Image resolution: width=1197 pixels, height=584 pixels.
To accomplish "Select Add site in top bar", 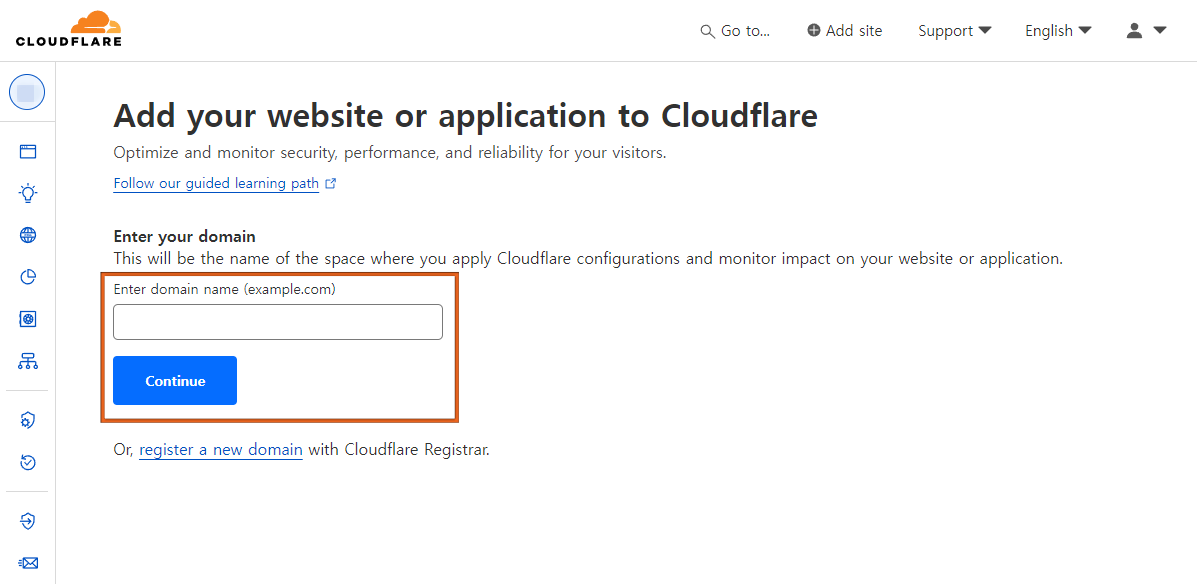I will point(844,31).
